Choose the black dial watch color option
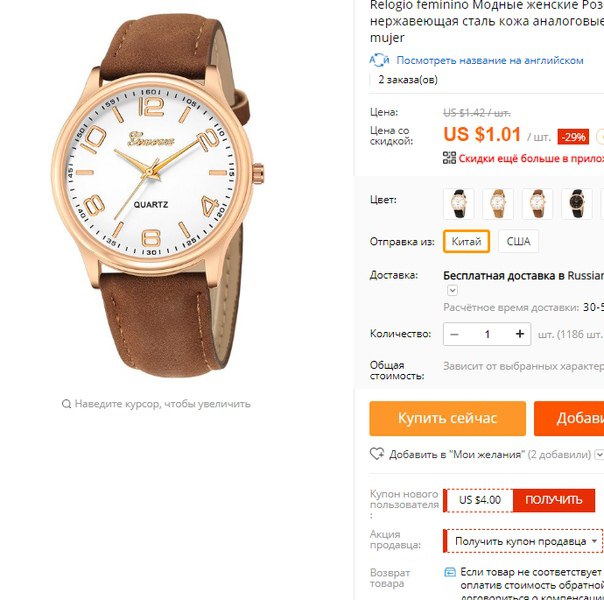The height and width of the screenshot is (600, 604). [577, 204]
